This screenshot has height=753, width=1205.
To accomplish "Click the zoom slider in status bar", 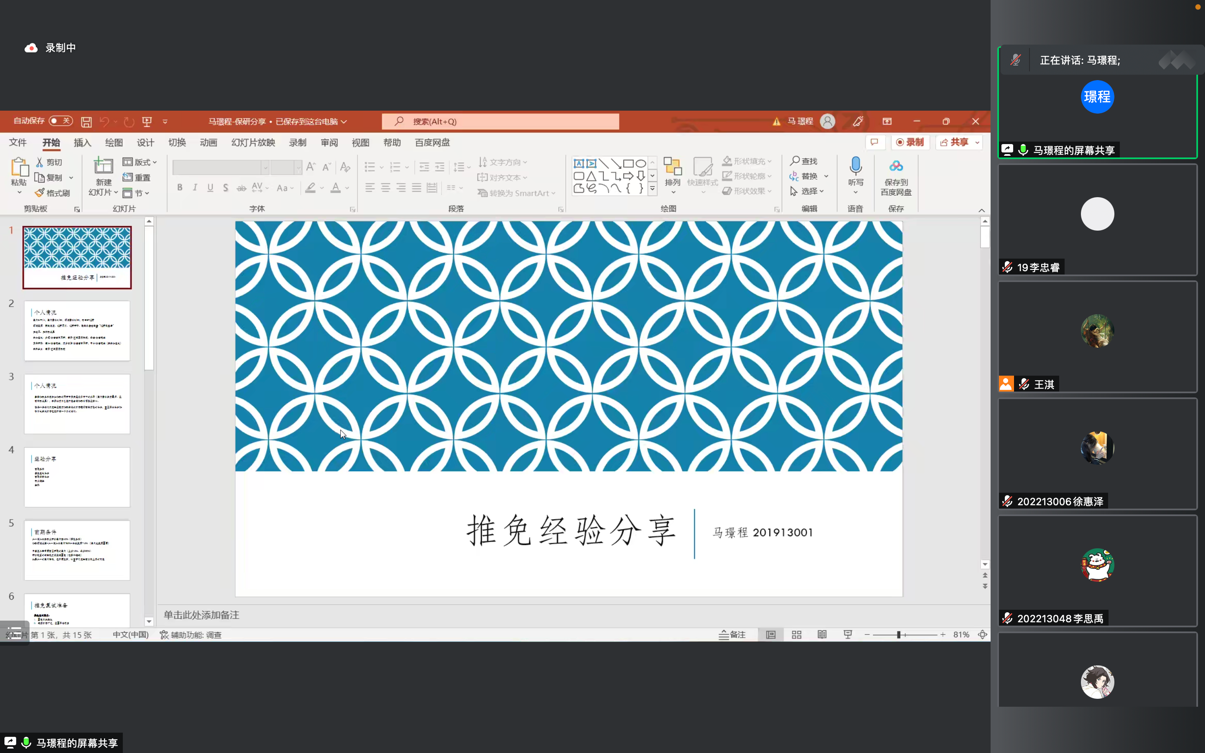I will tap(899, 635).
